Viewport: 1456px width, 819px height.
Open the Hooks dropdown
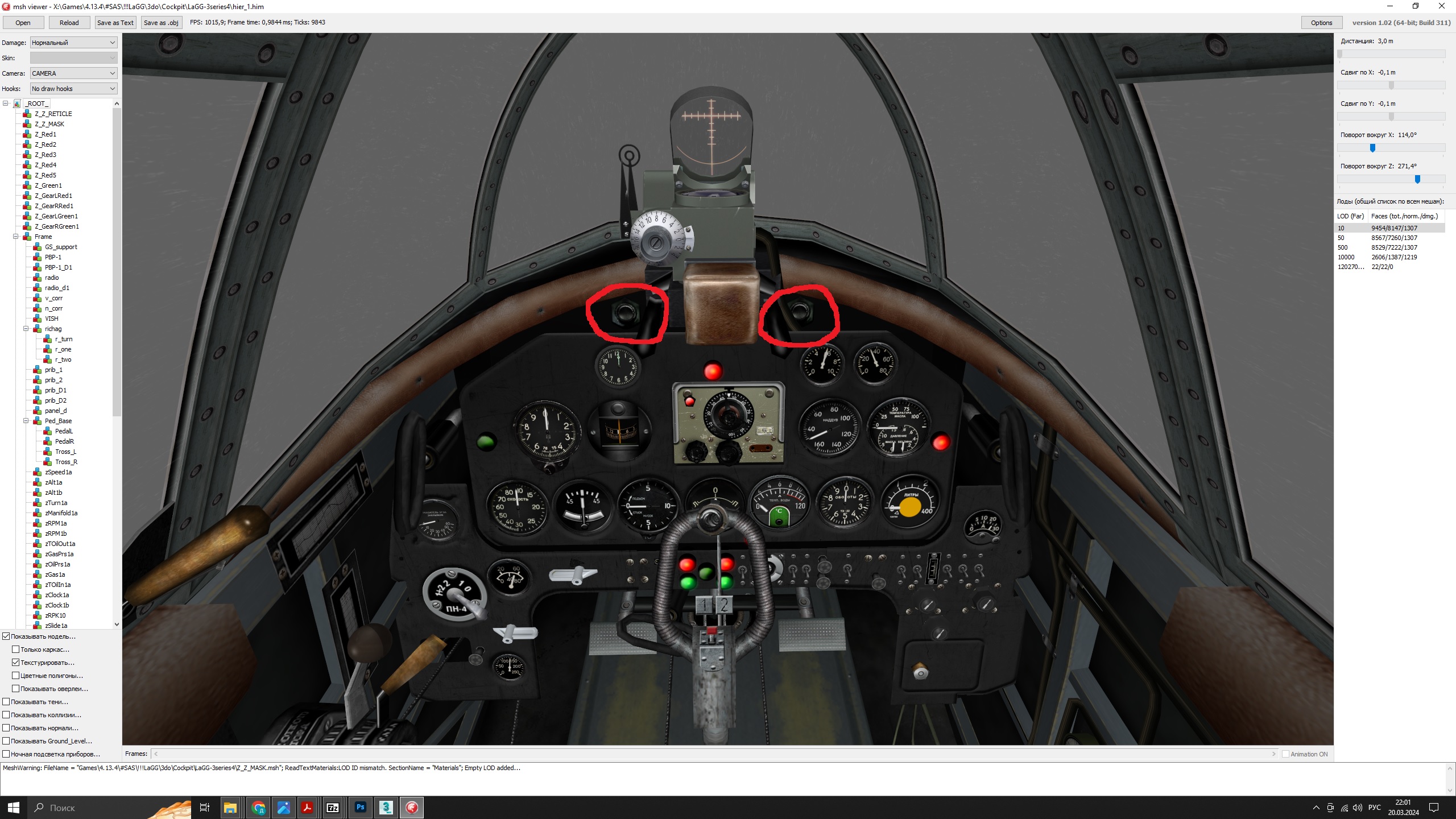coord(73,89)
